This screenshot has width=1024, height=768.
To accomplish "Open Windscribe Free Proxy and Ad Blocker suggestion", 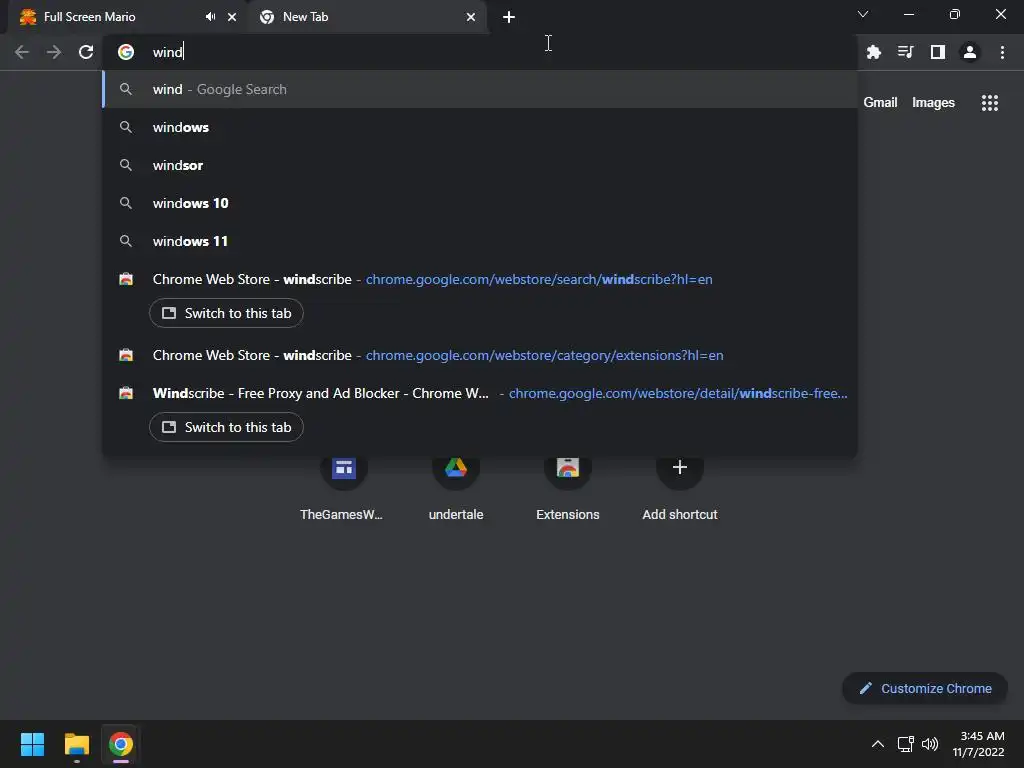I will [480, 393].
